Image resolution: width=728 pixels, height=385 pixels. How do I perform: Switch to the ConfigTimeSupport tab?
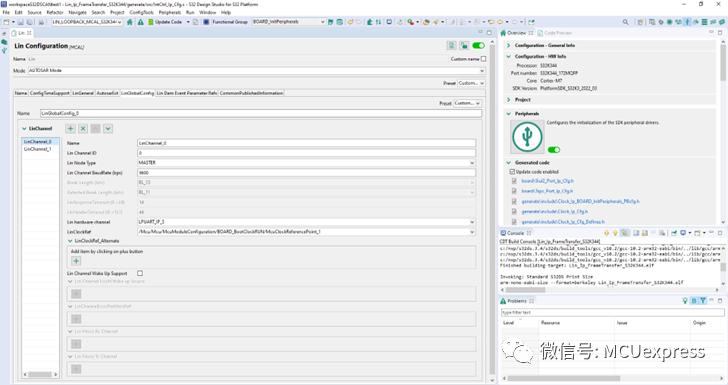[x=50, y=93]
